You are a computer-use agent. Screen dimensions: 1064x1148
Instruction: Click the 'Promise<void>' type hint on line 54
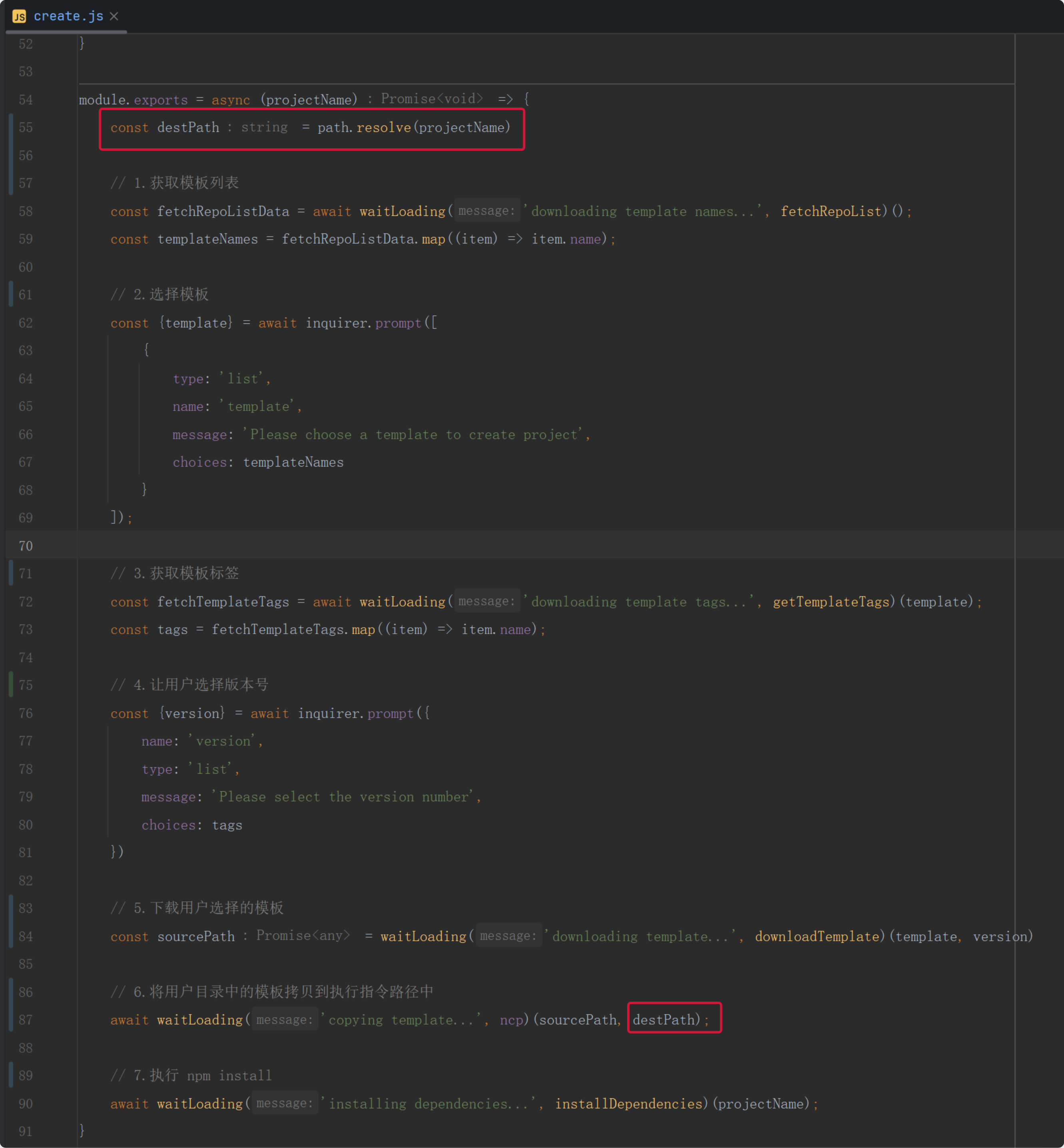tap(432, 99)
